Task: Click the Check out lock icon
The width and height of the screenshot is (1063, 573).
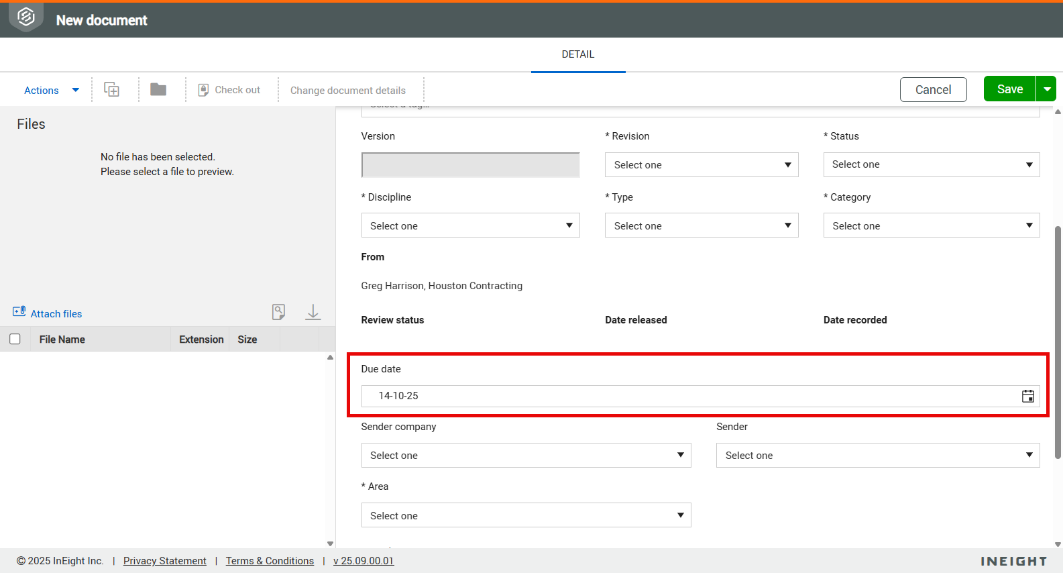Action: [204, 90]
